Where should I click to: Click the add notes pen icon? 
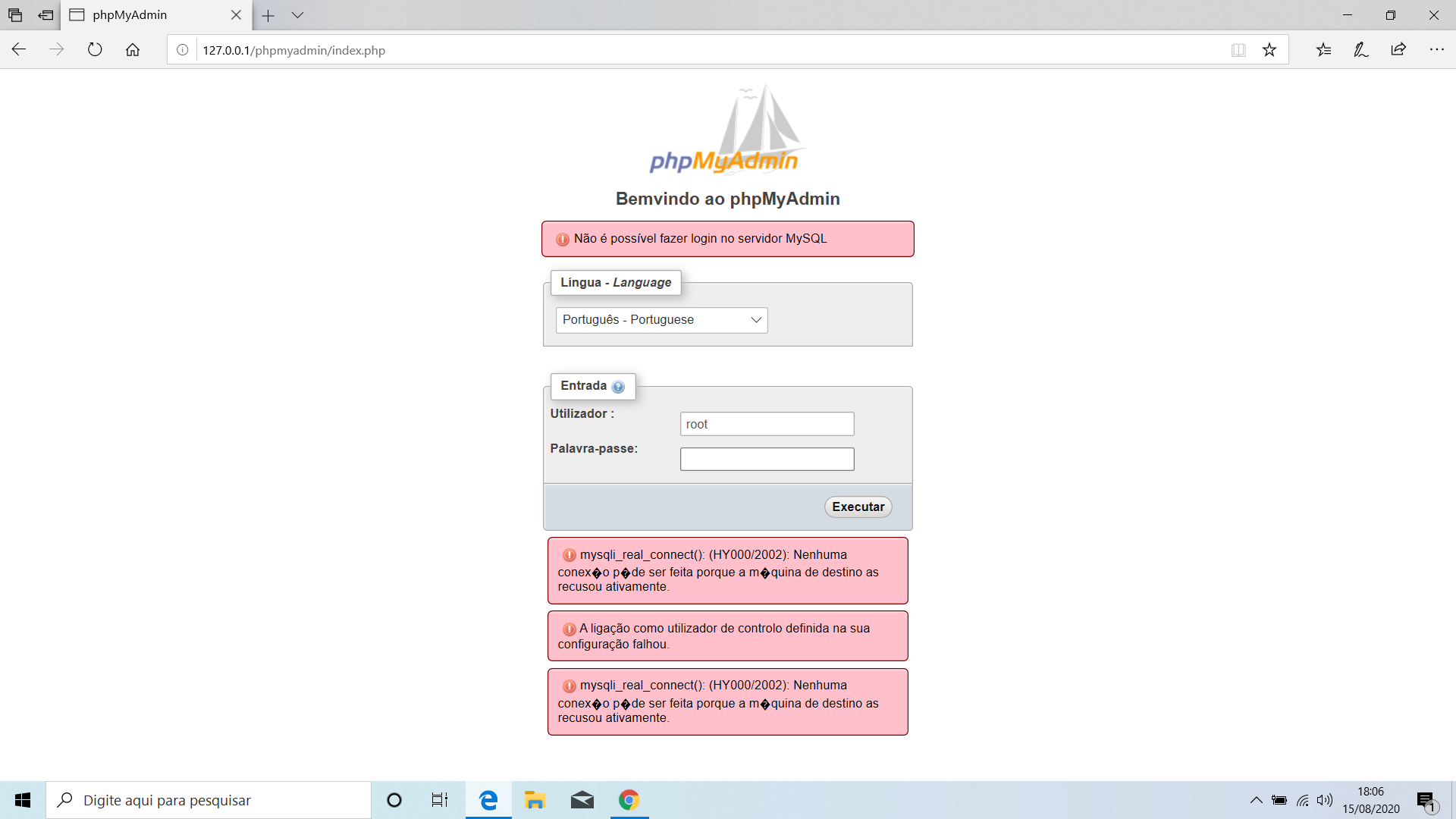tap(1360, 50)
